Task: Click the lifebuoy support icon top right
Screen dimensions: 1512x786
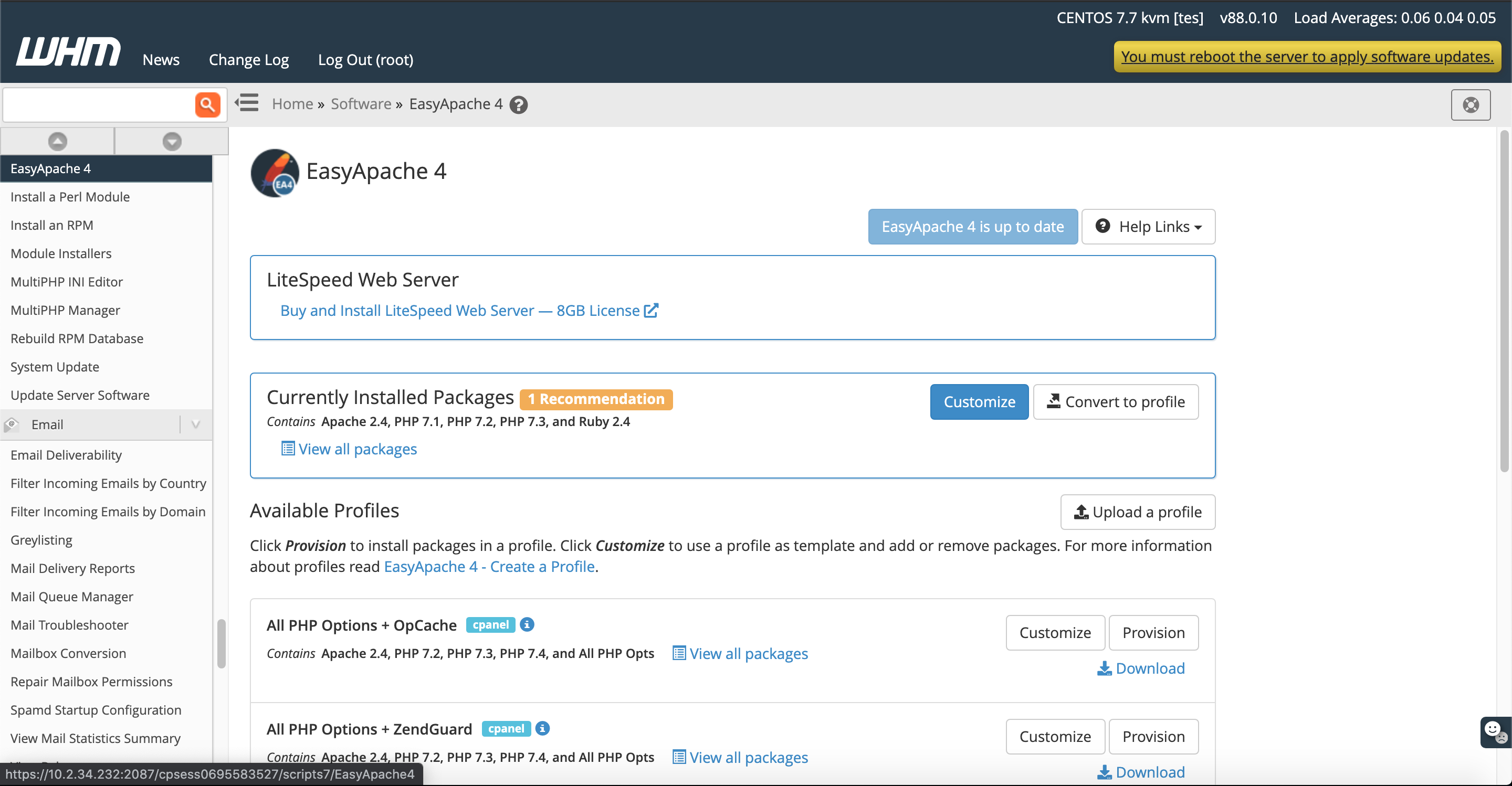Action: click(x=1471, y=105)
